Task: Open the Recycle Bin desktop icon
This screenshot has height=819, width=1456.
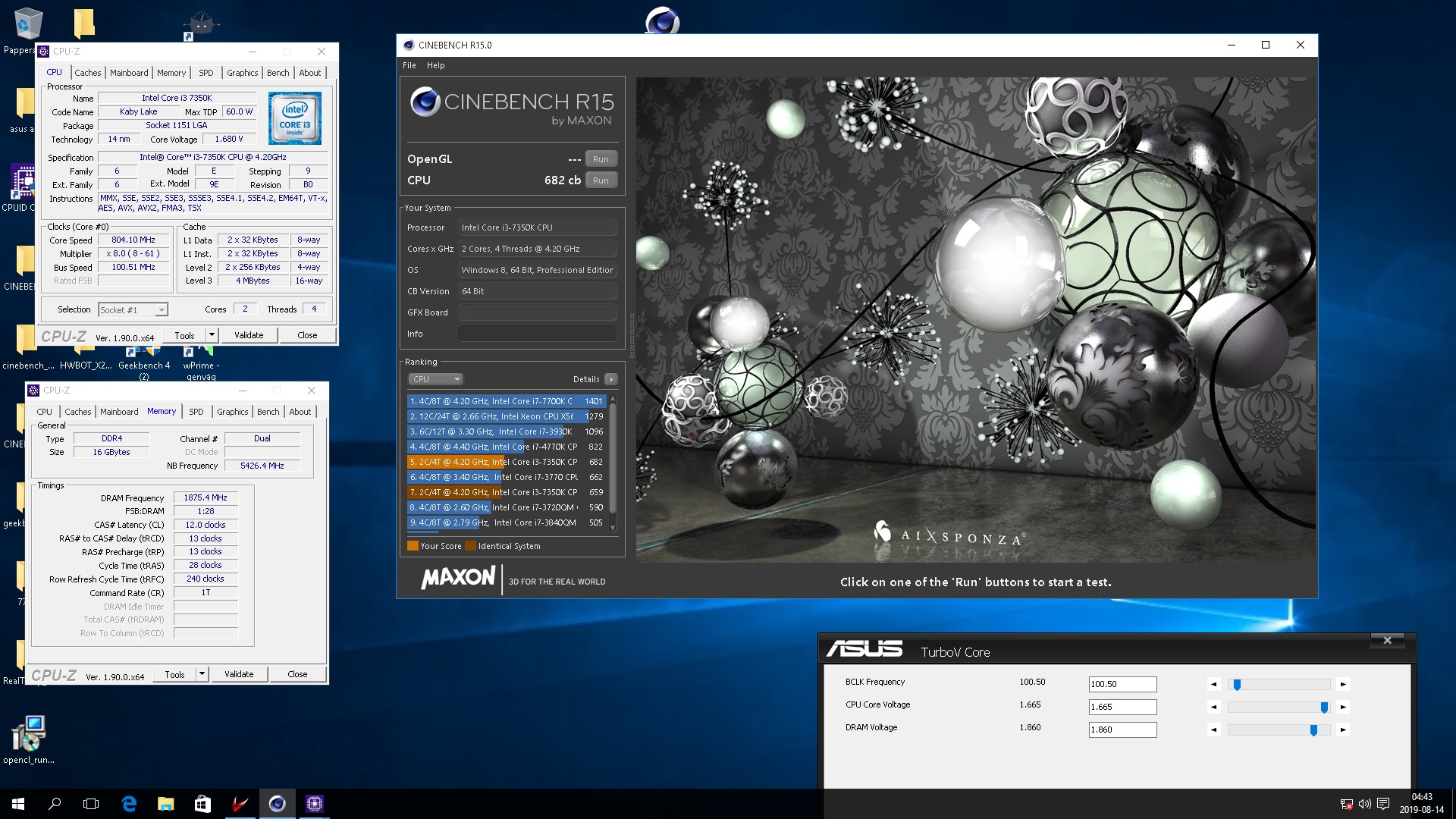Action: [27, 24]
